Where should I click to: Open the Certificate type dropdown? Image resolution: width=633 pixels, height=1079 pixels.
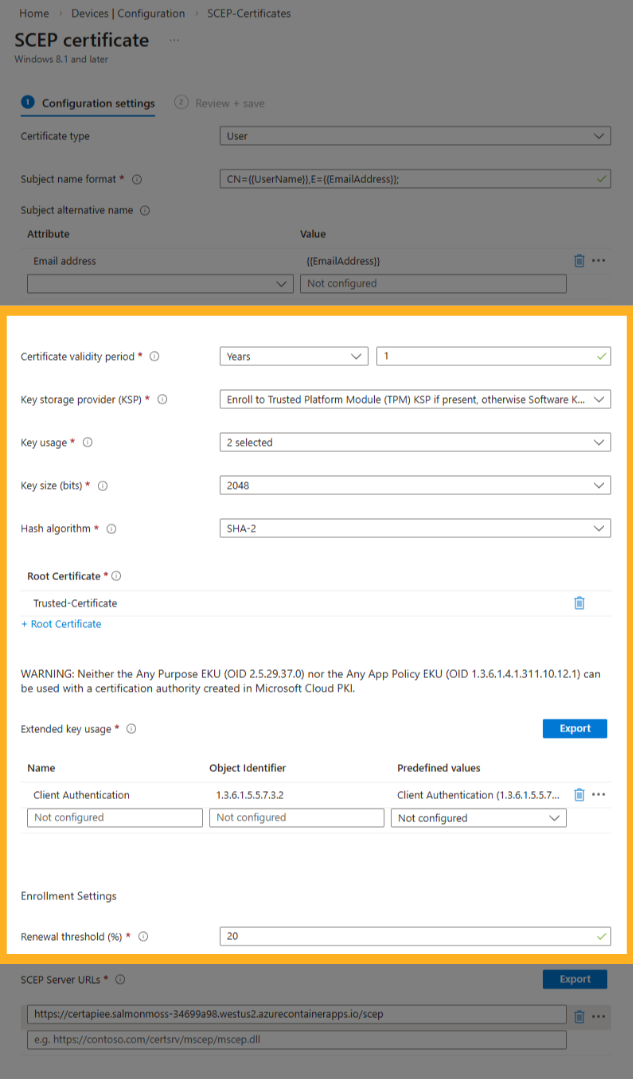(x=414, y=135)
